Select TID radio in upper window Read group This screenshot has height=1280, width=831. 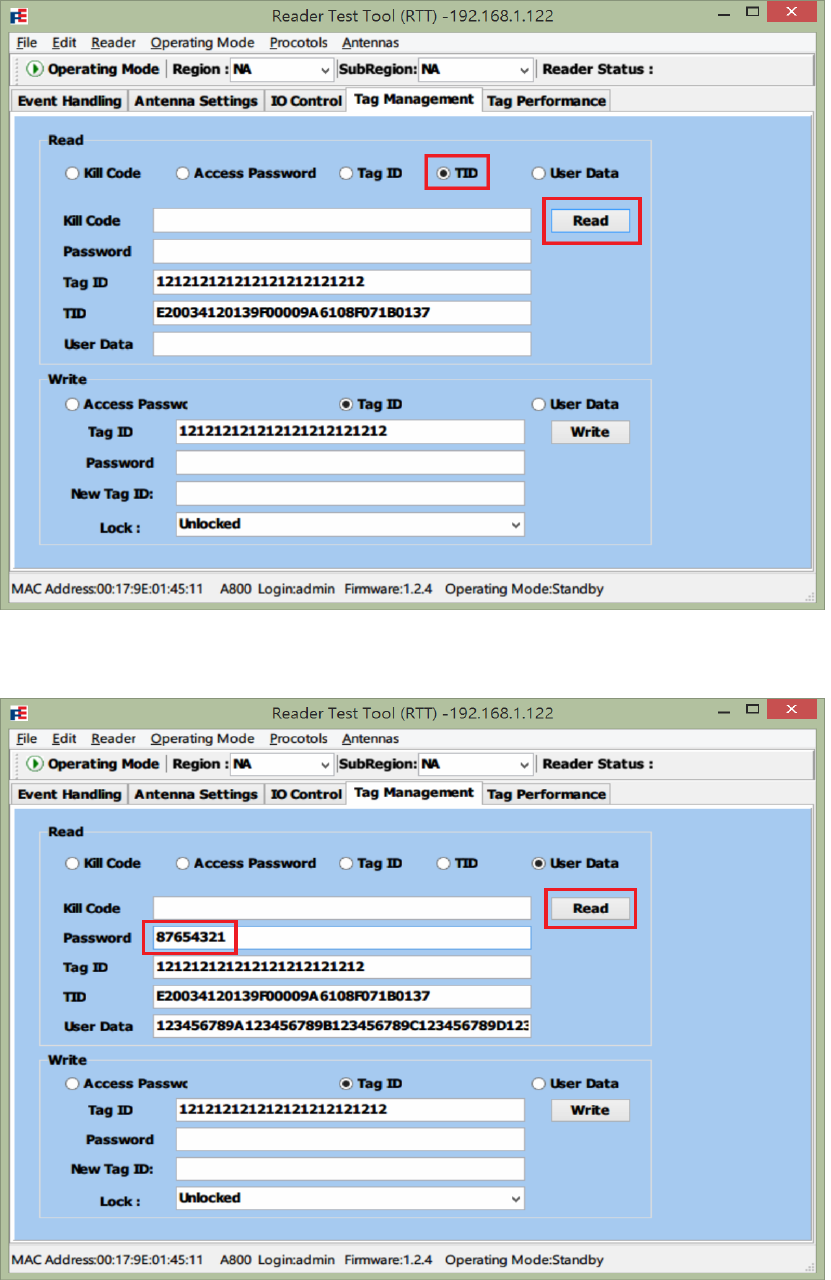click(x=444, y=173)
